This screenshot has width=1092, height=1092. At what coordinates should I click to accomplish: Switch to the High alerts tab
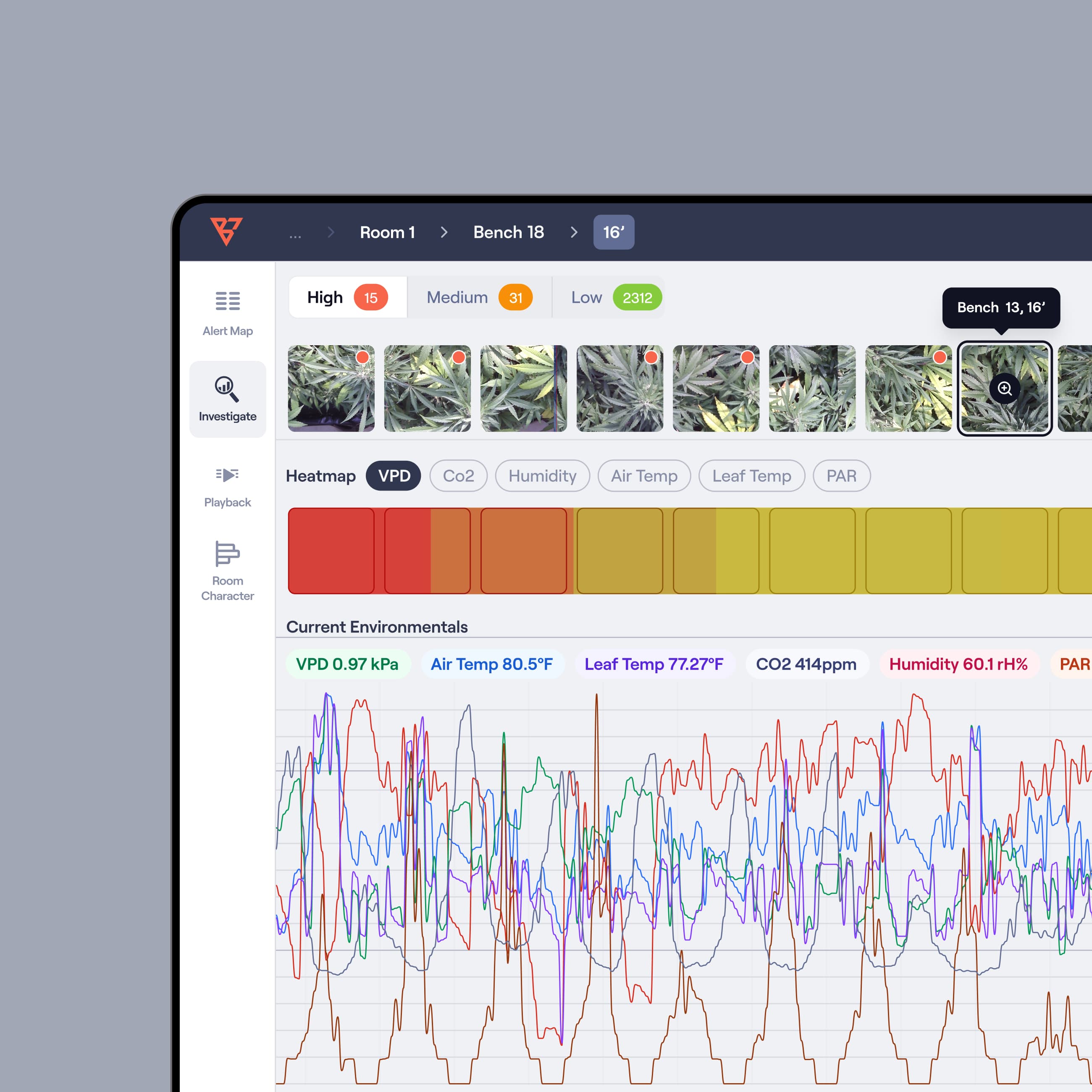click(x=348, y=297)
